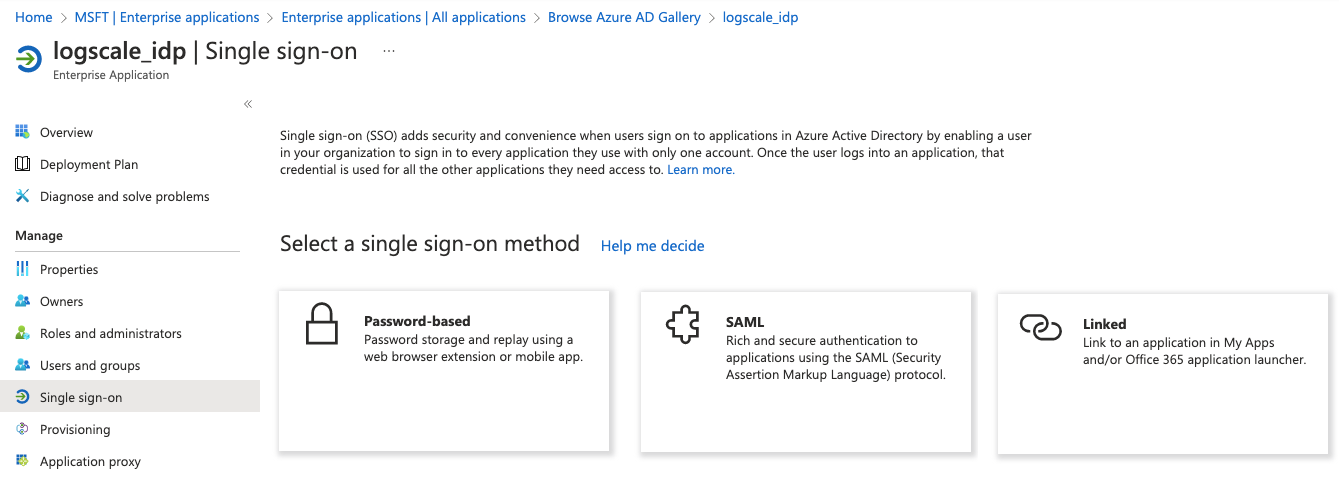Click the Overview grid icon in sidebar

22,132
